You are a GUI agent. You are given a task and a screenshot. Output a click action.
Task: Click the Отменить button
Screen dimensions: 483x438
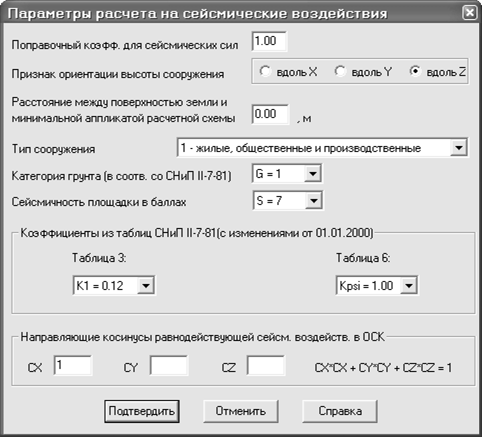pos(241,411)
